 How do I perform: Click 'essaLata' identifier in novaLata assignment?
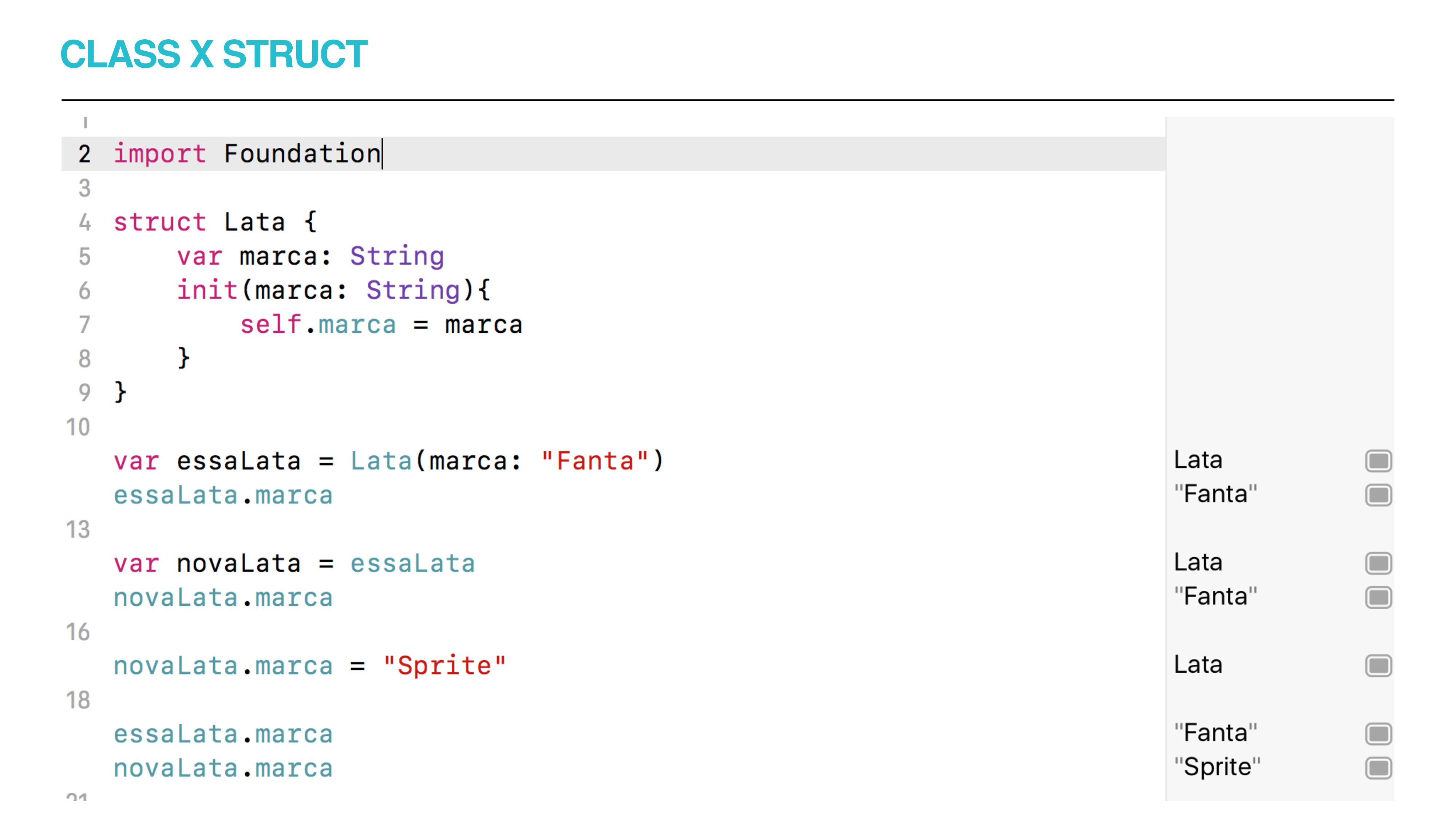pos(413,563)
